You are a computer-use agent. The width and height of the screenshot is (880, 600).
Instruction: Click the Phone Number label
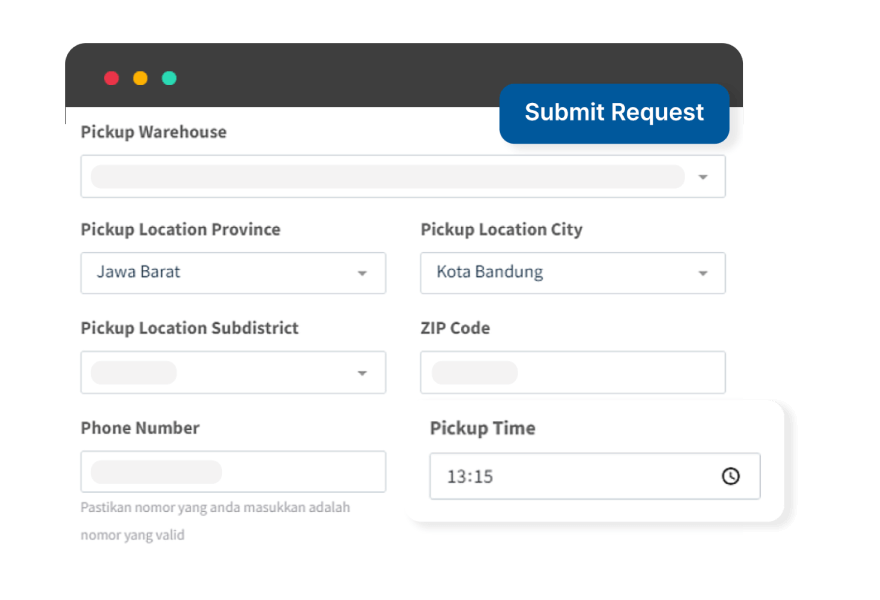point(140,428)
